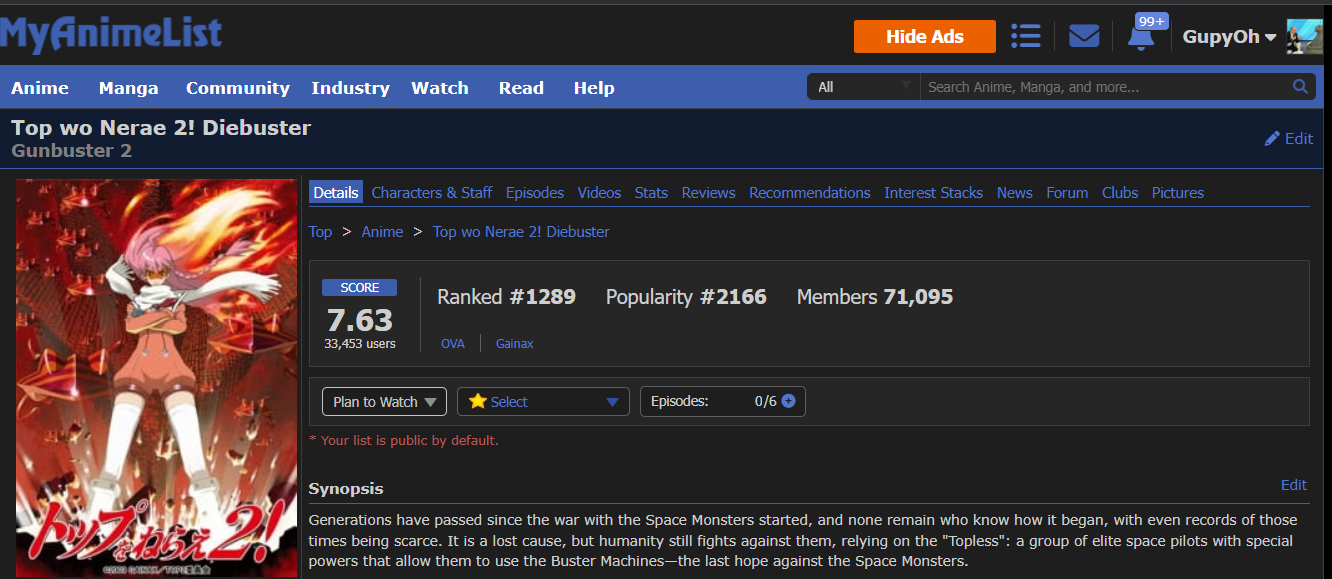Open the Reviews tab
This screenshot has width=1332, height=579.
[x=708, y=193]
